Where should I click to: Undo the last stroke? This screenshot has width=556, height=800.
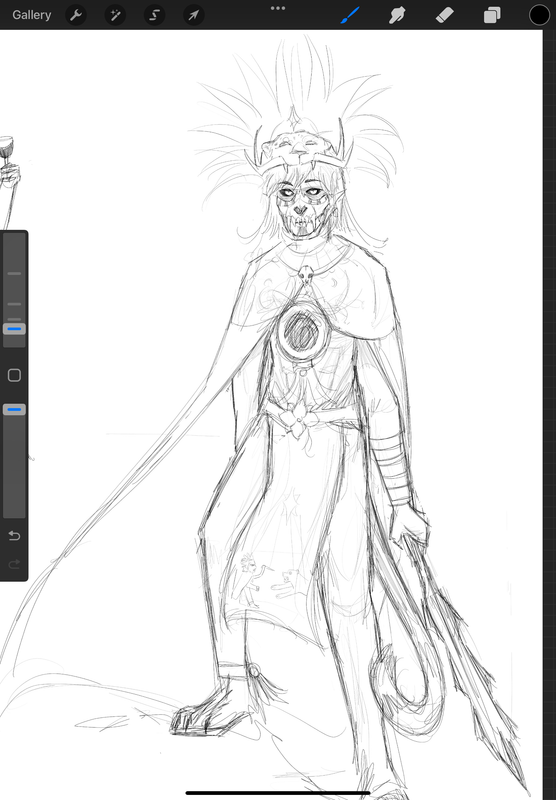tap(14, 535)
